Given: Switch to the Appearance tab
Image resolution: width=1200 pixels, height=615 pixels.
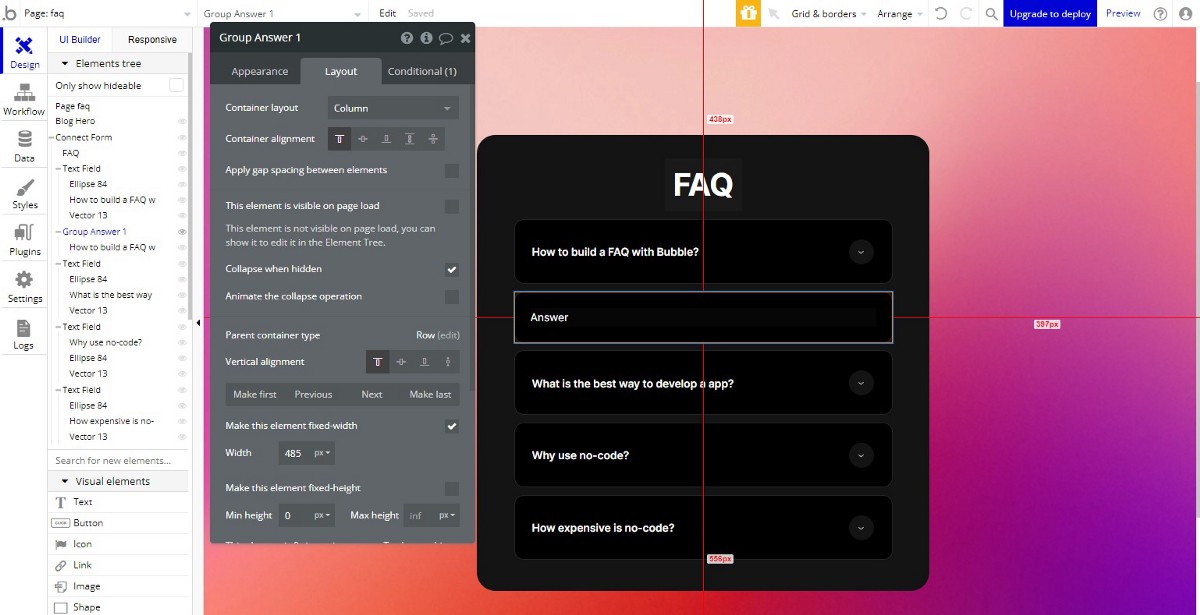Looking at the screenshot, I should coord(260,72).
